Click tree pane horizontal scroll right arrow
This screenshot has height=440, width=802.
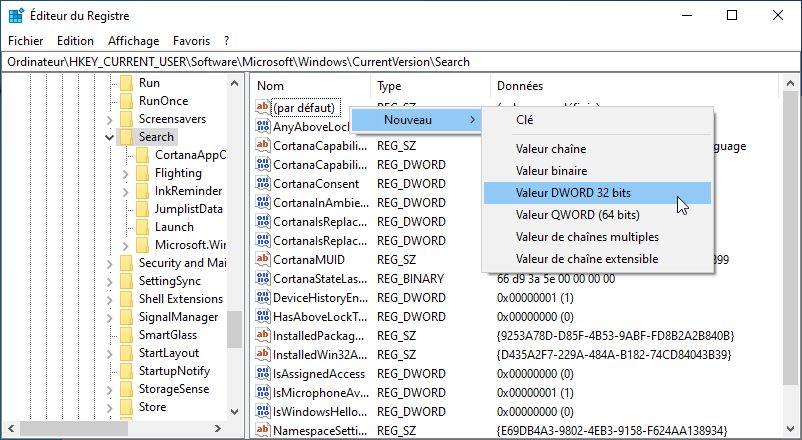pos(218,428)
